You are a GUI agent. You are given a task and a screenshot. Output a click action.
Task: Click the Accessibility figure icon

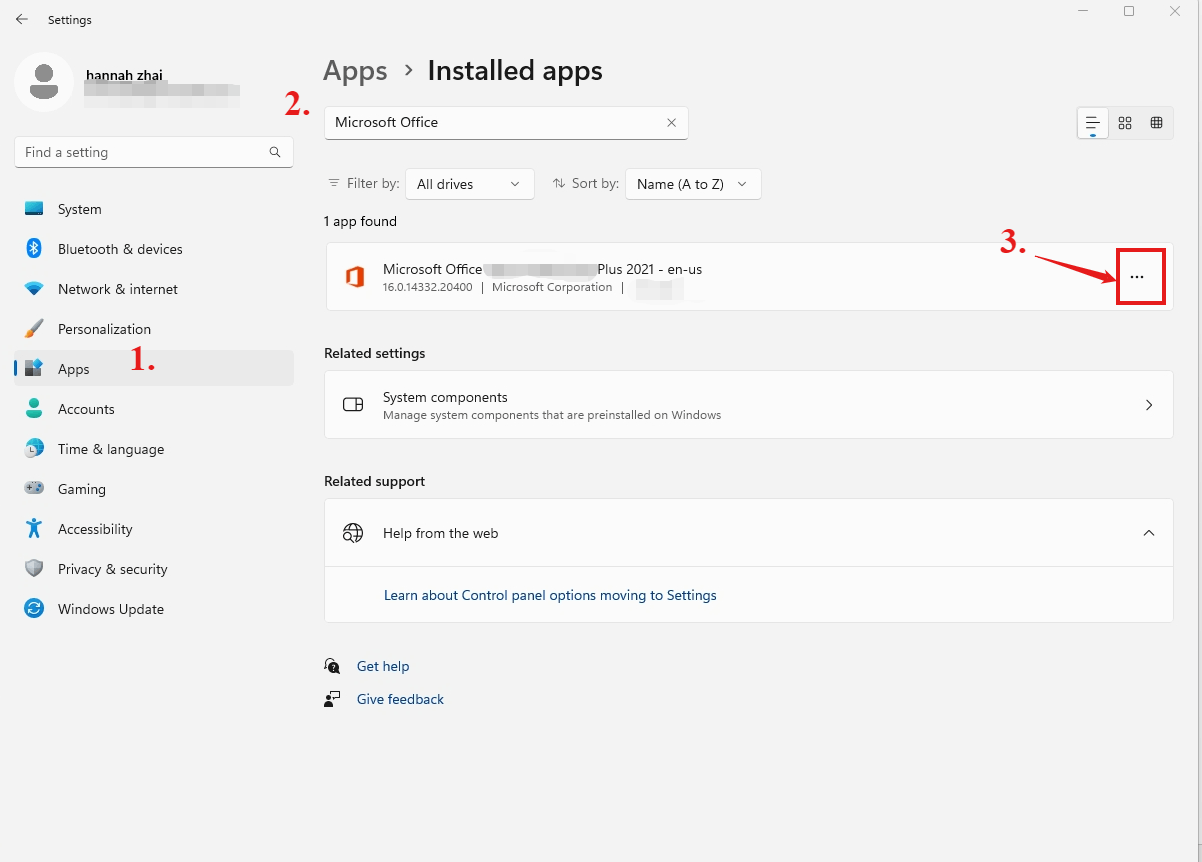(34, 529)
